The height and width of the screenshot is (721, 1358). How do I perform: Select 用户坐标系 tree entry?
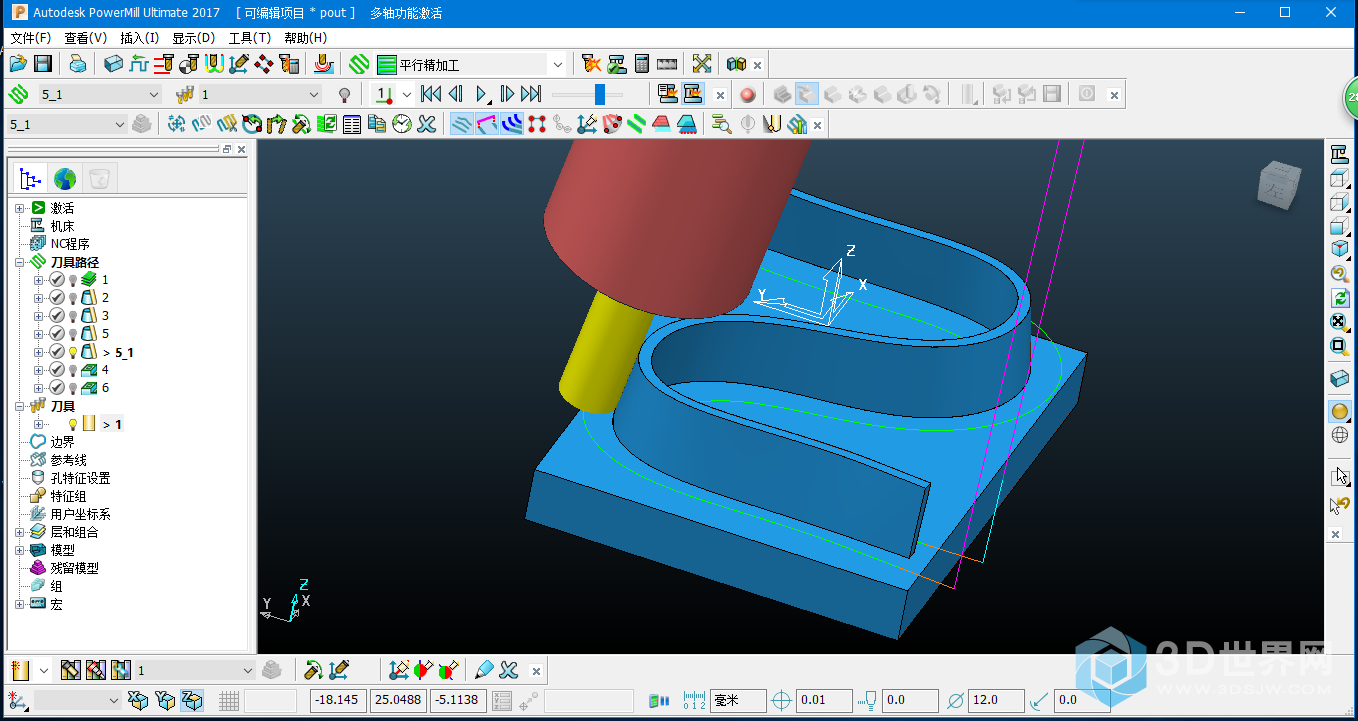[x=81, y=514]
